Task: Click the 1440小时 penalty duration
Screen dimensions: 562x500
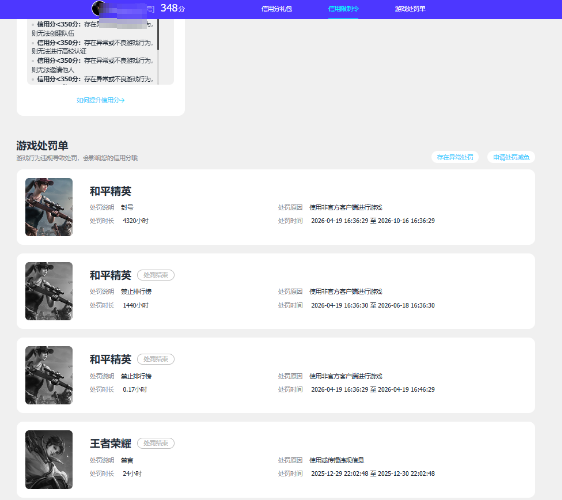Action: point(135,305)
